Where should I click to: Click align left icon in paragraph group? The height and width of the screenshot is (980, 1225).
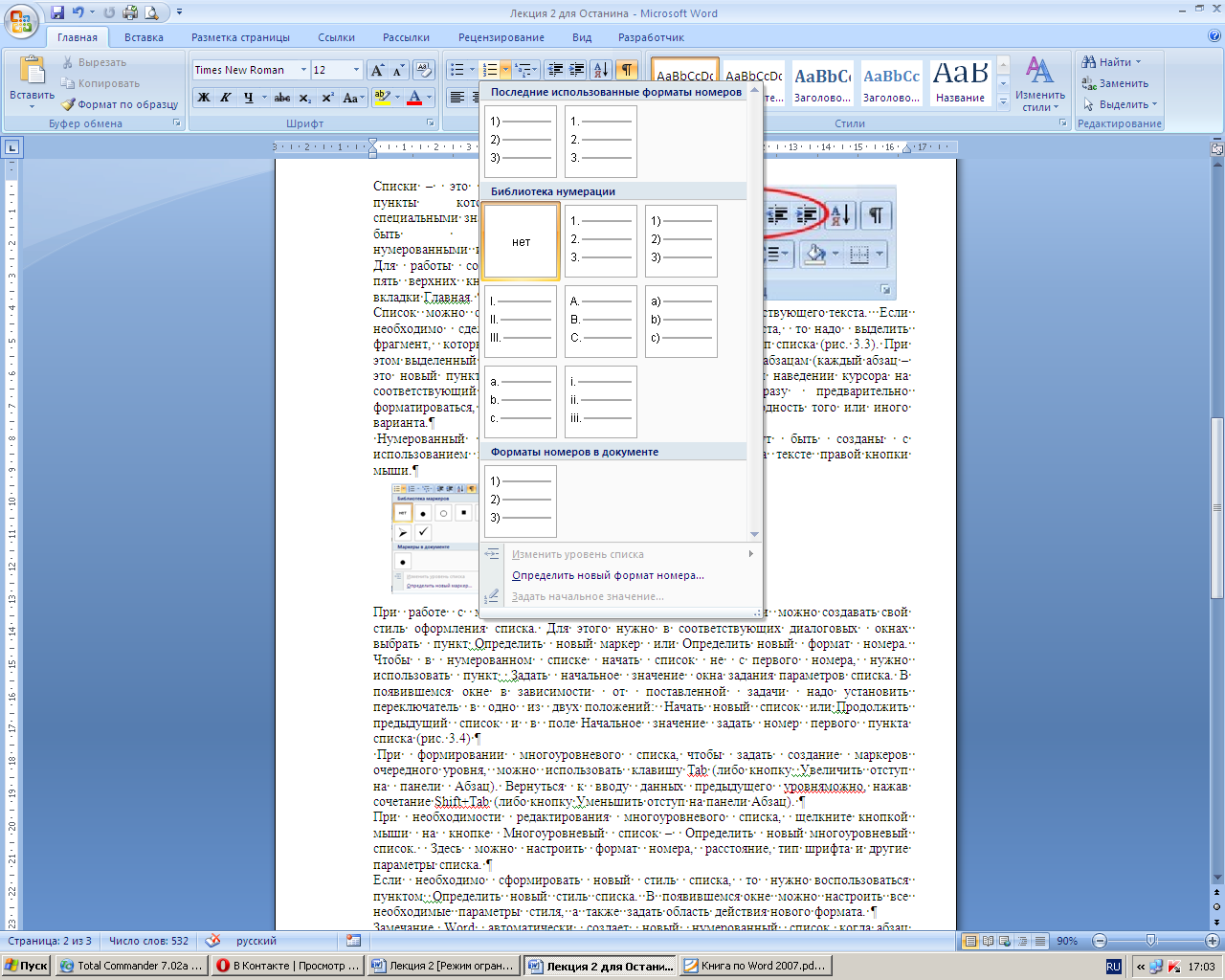[457, 98]
